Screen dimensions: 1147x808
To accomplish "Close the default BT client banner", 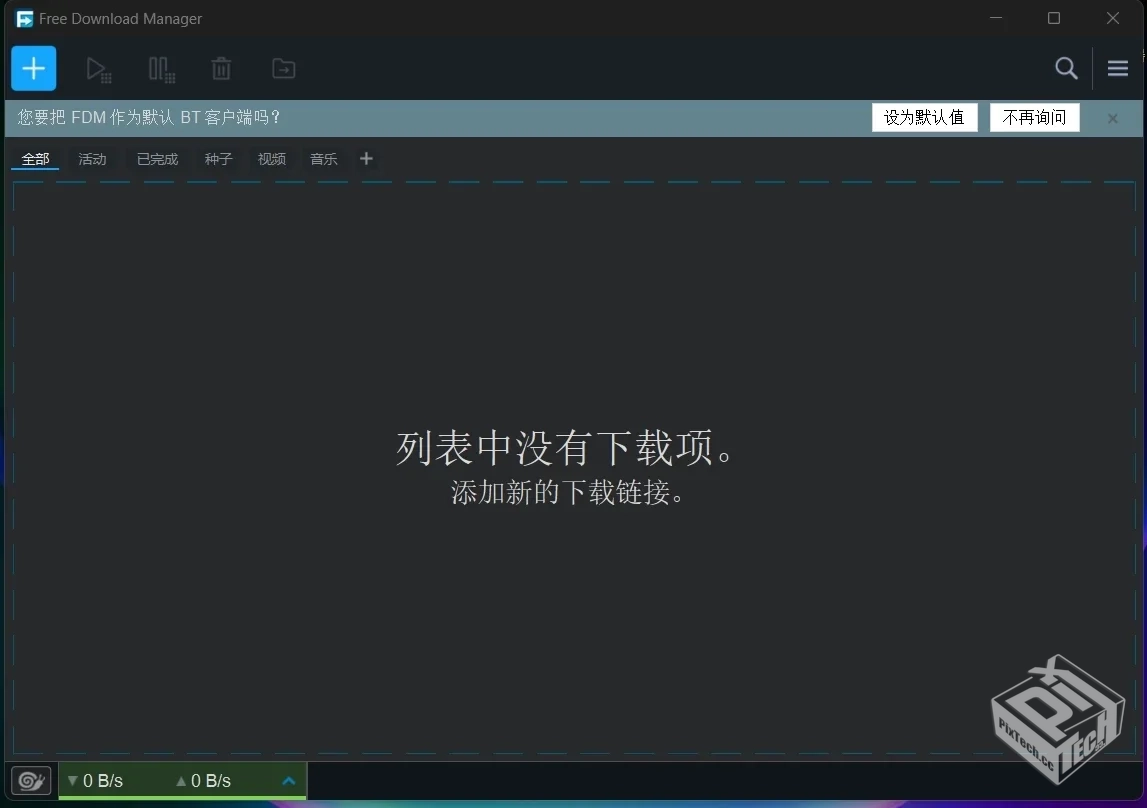I will point(1112,118).
